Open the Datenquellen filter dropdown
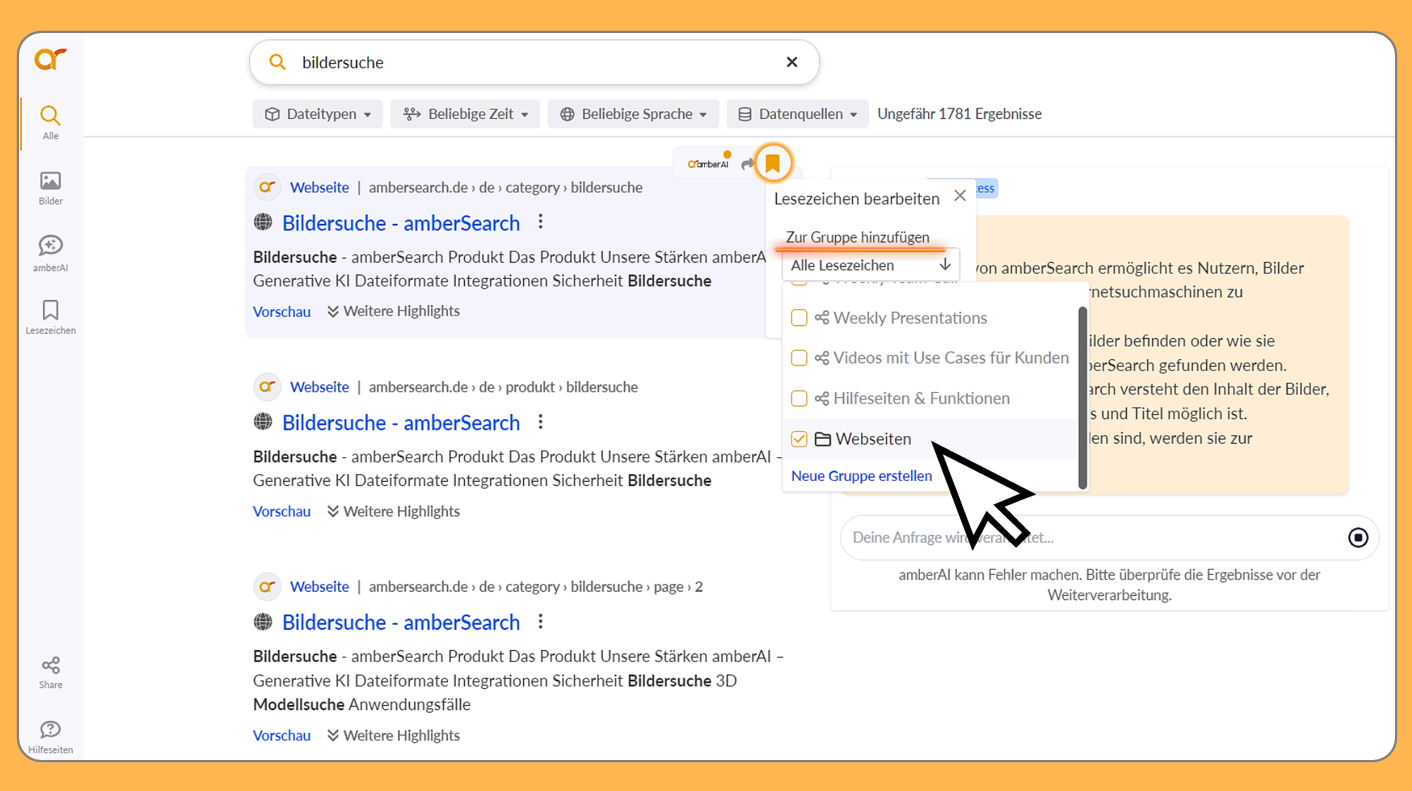Screen dimensions: 1412x791 [798, 114]
